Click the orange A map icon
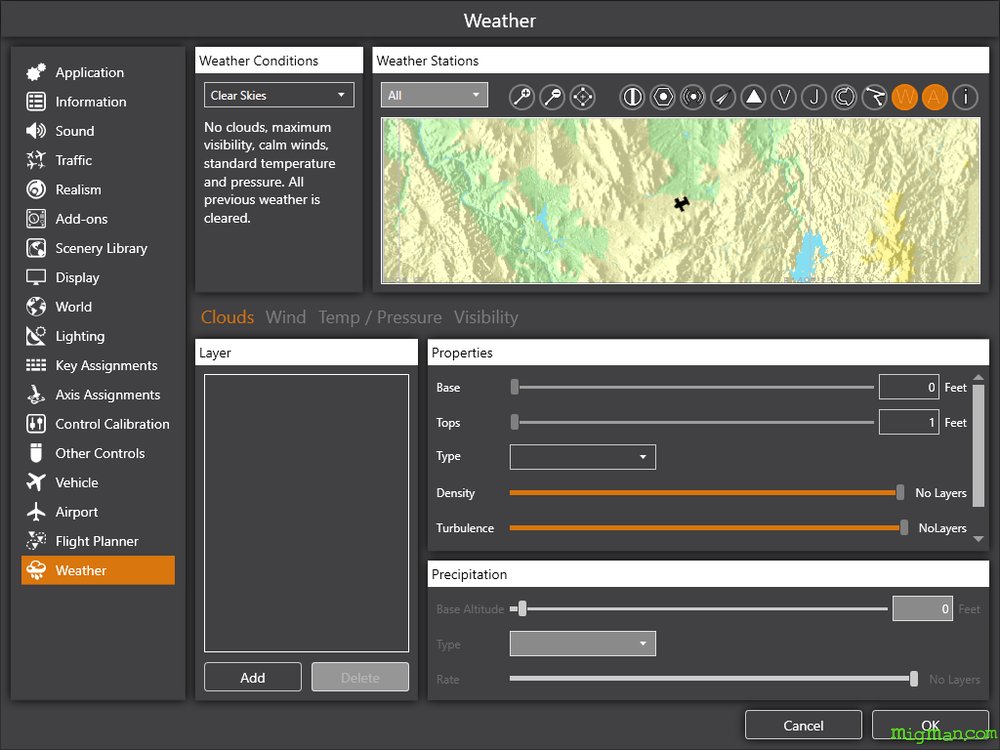 pos(934,97)
